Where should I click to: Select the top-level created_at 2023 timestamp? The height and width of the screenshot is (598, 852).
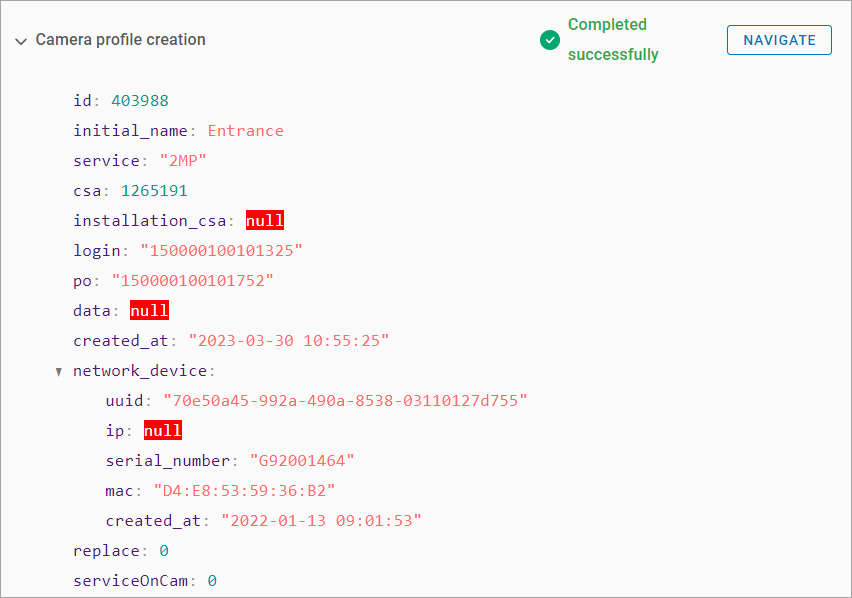[288, 341]
